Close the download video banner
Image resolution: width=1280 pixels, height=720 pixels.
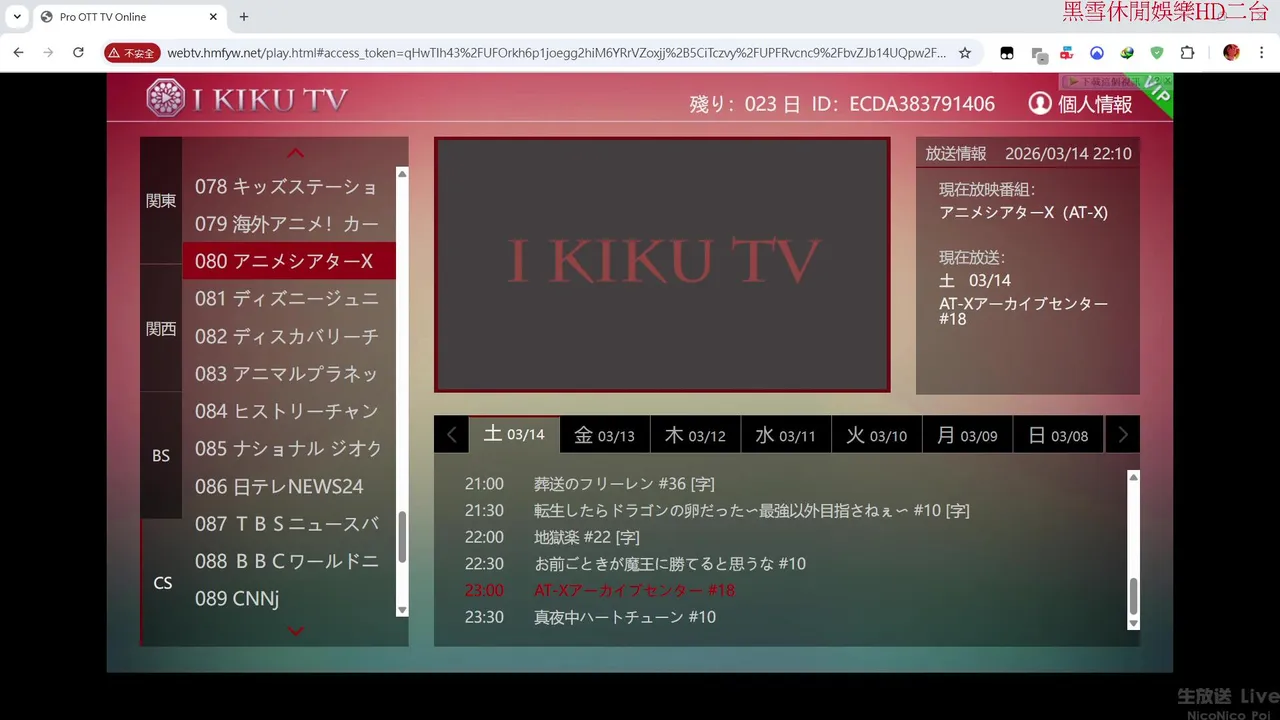1166,81
